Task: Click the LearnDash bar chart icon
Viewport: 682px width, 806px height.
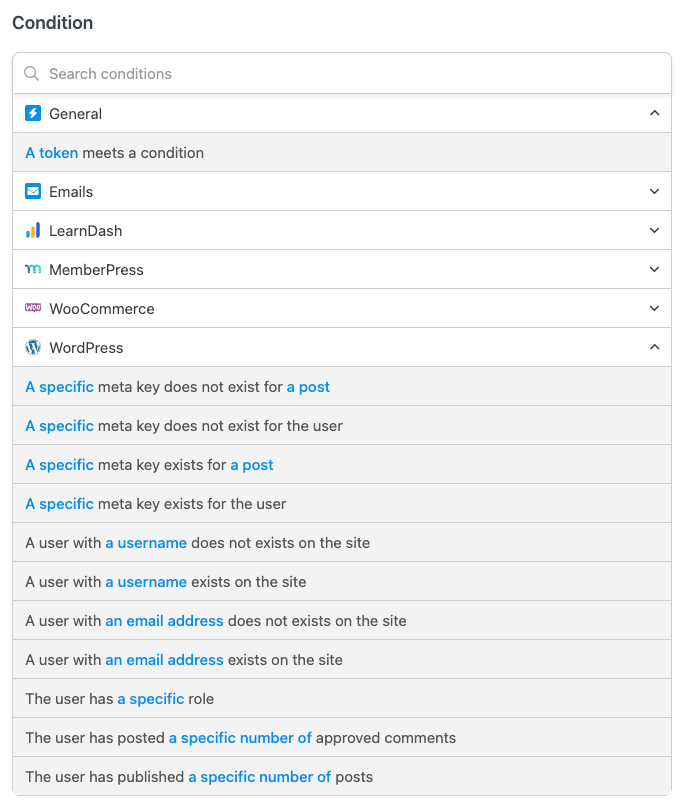Action: (33, 230)
